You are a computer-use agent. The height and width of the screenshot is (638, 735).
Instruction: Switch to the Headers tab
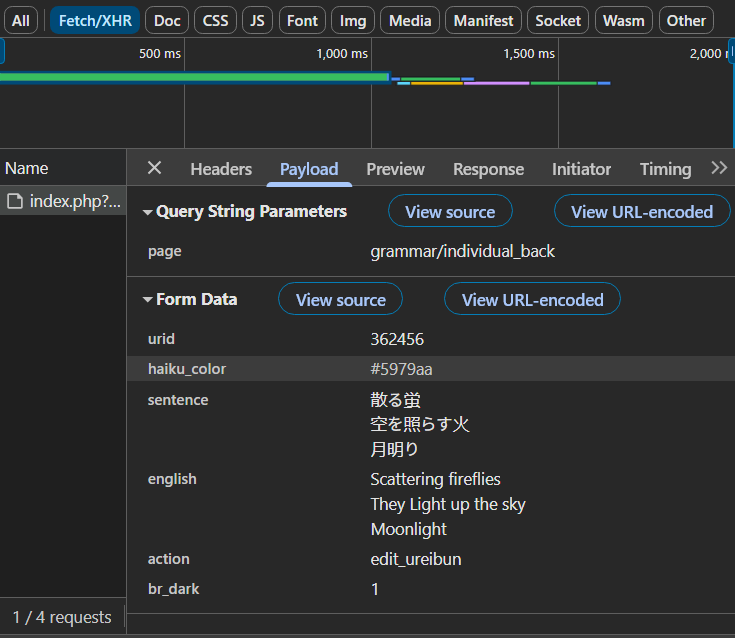(221, 169)
